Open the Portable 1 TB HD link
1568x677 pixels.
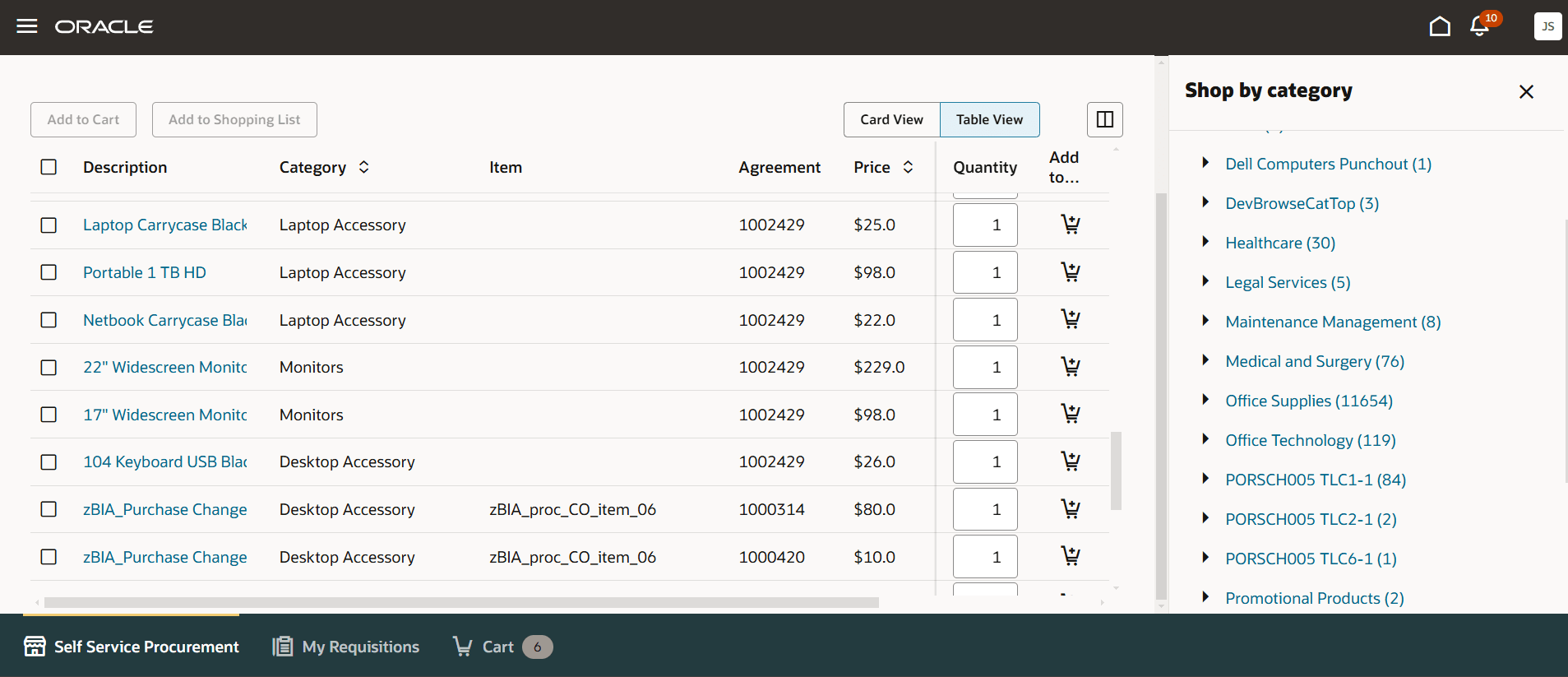[x=145, y=272]
